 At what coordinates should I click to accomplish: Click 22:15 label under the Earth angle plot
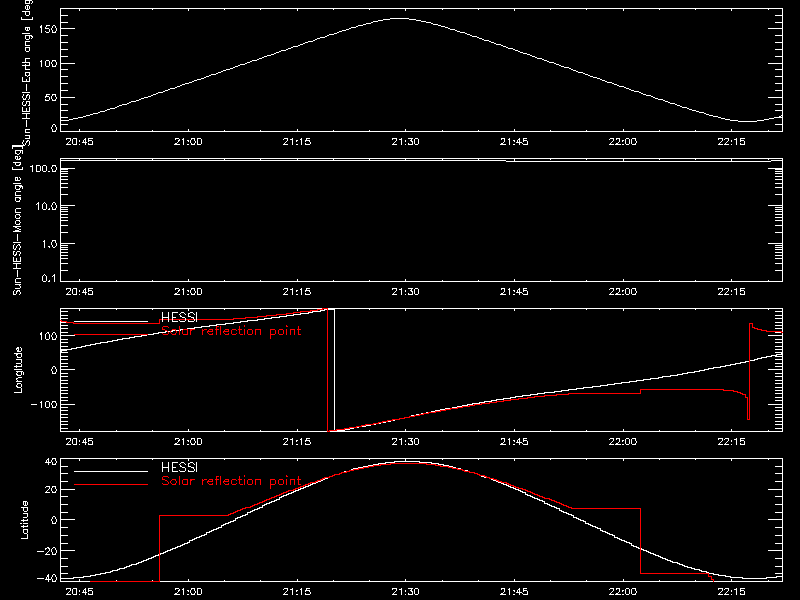(732, 142)
